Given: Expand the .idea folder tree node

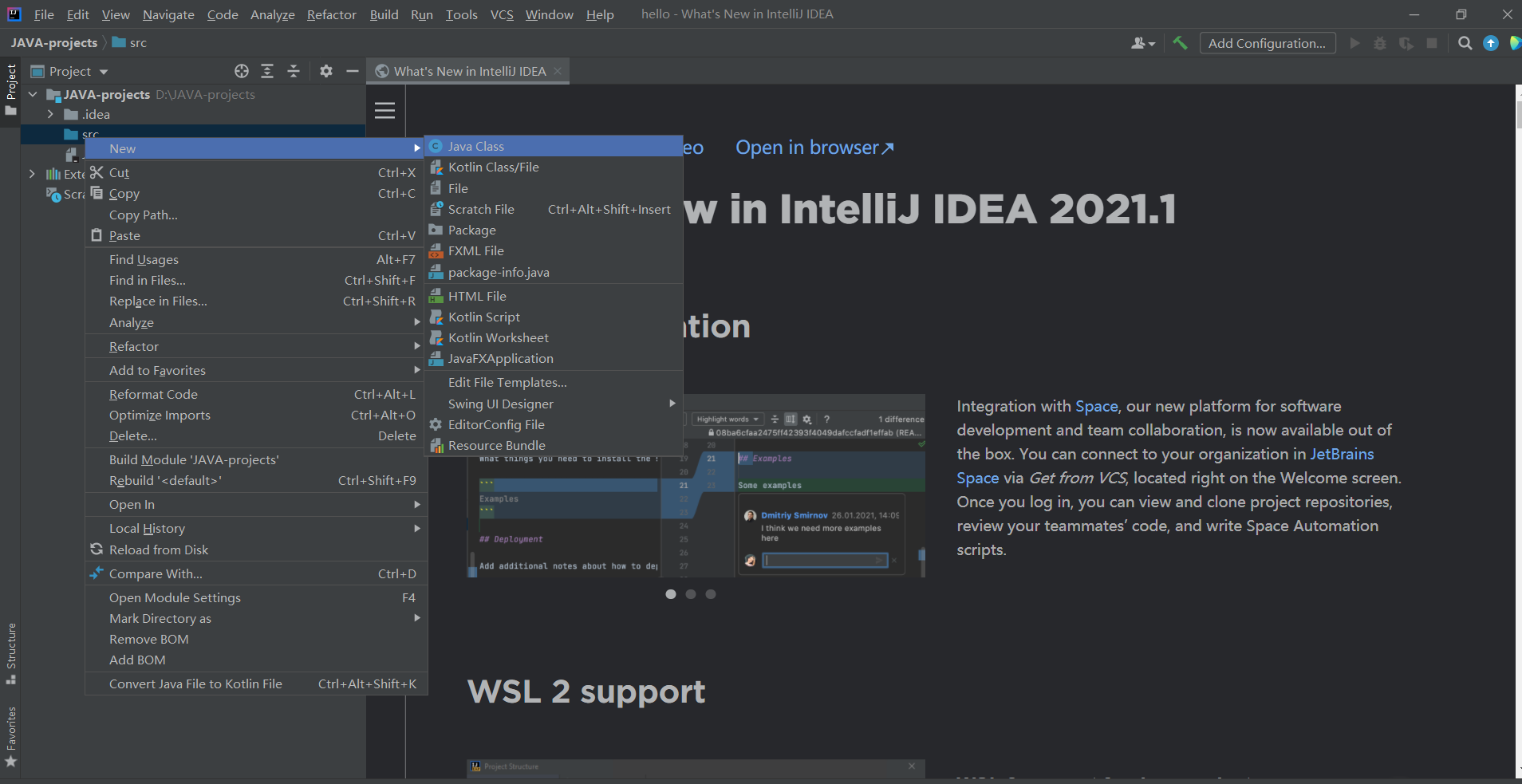Looking at the screenshot, I should tap(50, 114).
